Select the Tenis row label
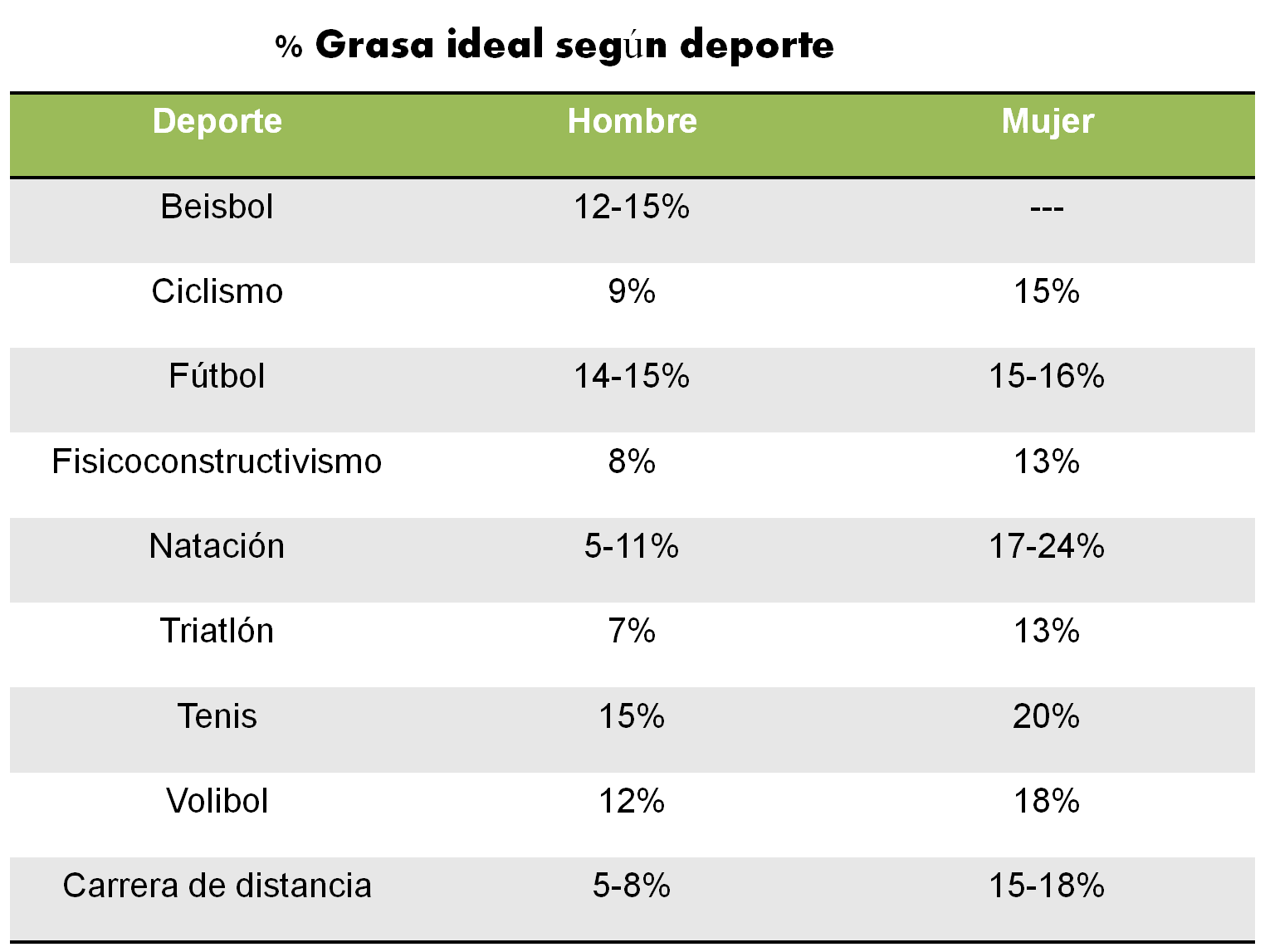 click(x=217, y=716)
